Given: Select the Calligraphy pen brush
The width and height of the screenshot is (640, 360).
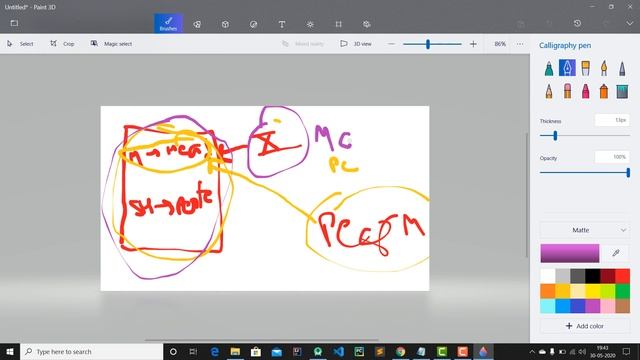Looking at the screenshot, I should [x=567, y=68].
